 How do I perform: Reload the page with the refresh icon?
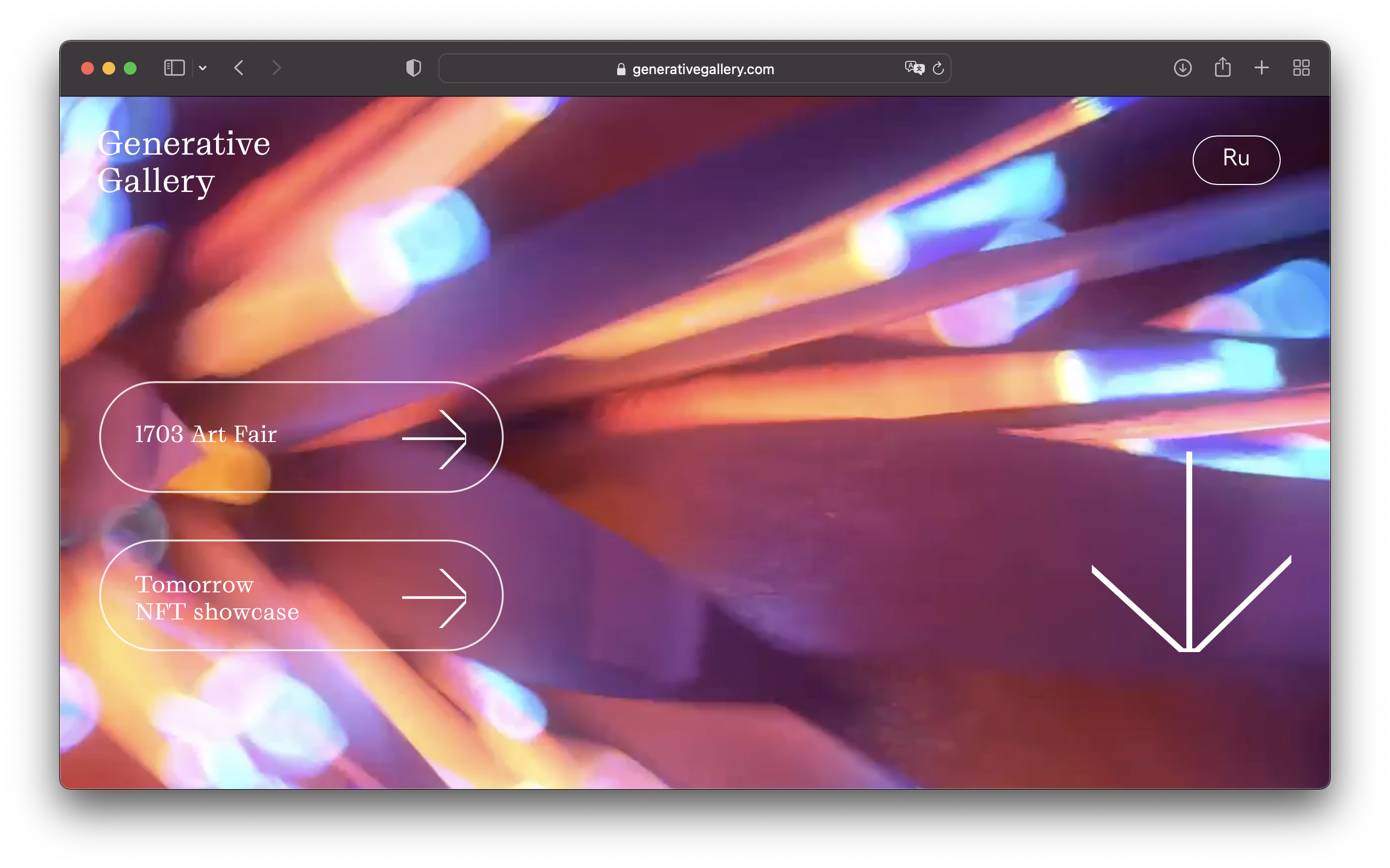[x=938, y=68]
